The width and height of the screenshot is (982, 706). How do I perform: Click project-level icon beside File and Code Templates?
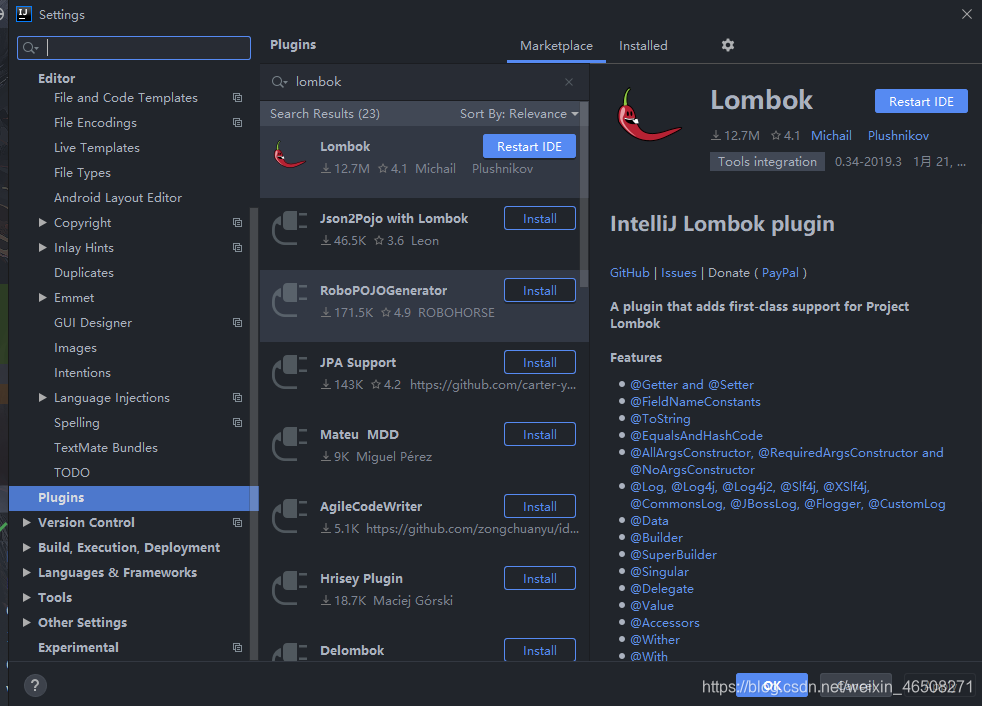pyautogui.click(x=237, y=98)
